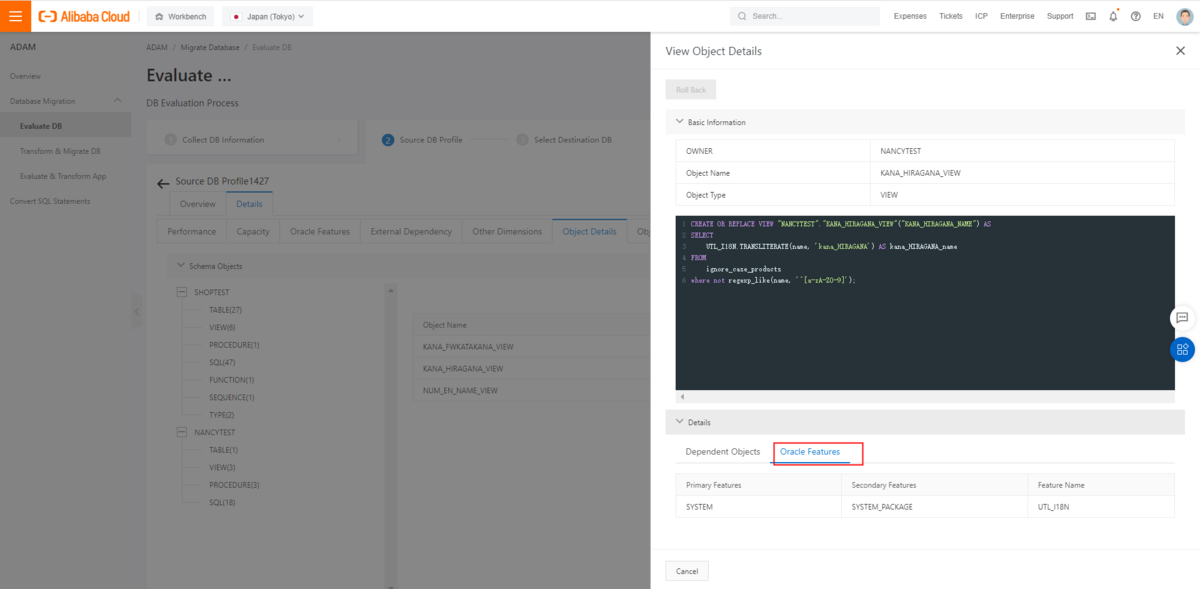The width and height of the screenshot is (1200, 589).
Task: Select Evaluate DB in the sidebar
Action: 65,126
